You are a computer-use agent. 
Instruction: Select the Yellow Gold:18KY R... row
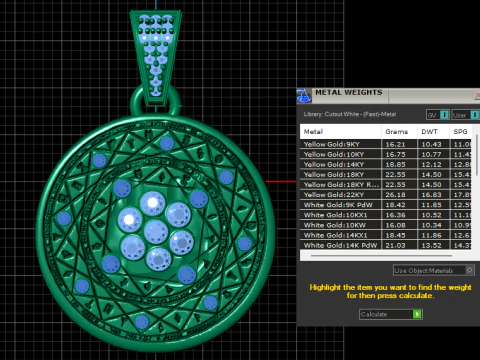386,185
